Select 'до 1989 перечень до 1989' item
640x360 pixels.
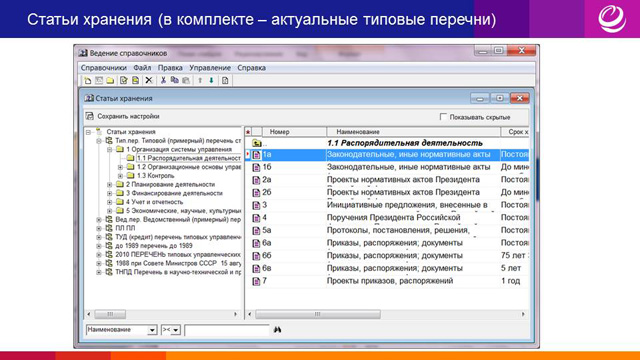(x=154, y=246)
